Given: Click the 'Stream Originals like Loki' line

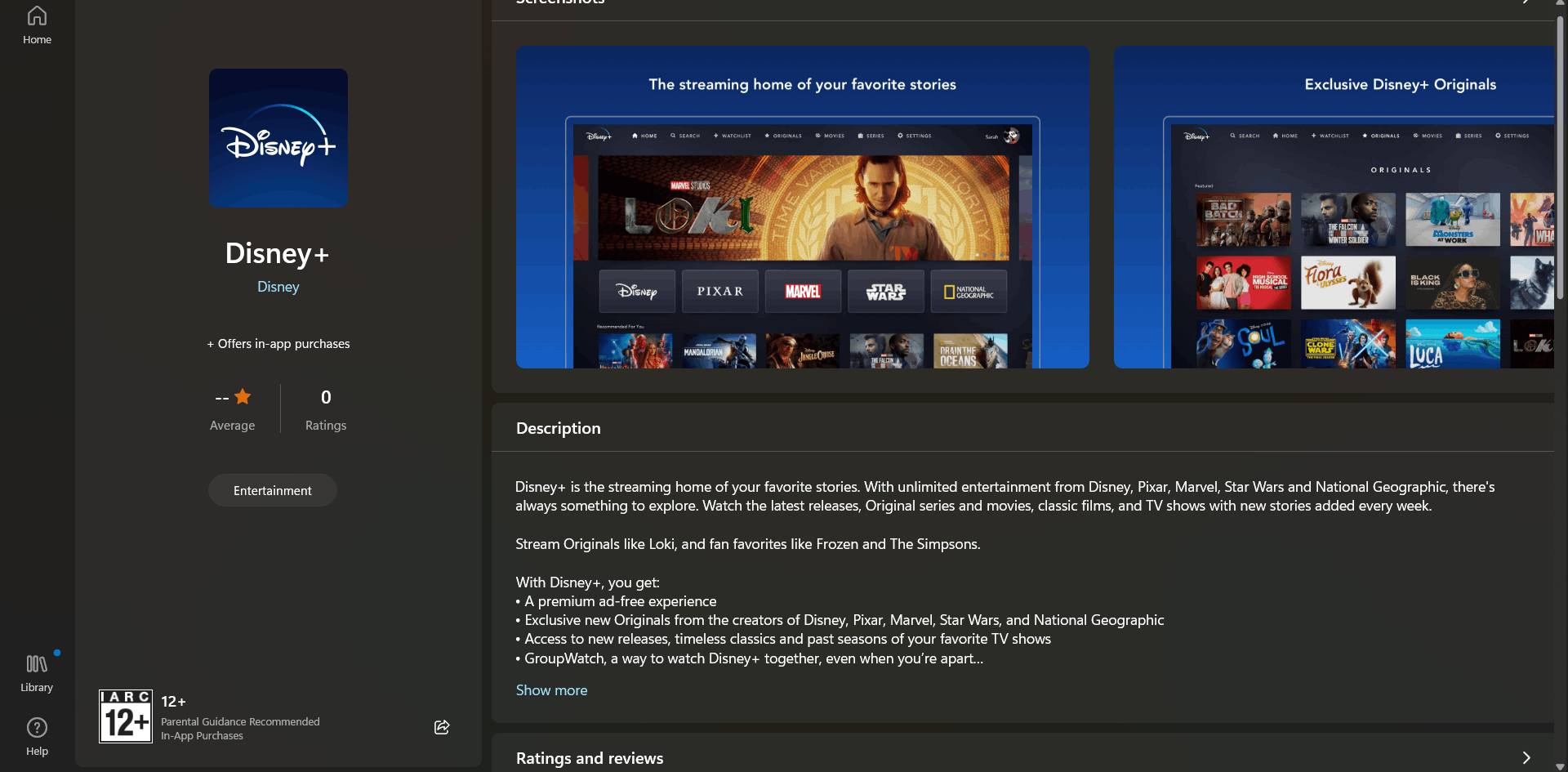Looking at the screenshot, I should [x=748, y=544].
